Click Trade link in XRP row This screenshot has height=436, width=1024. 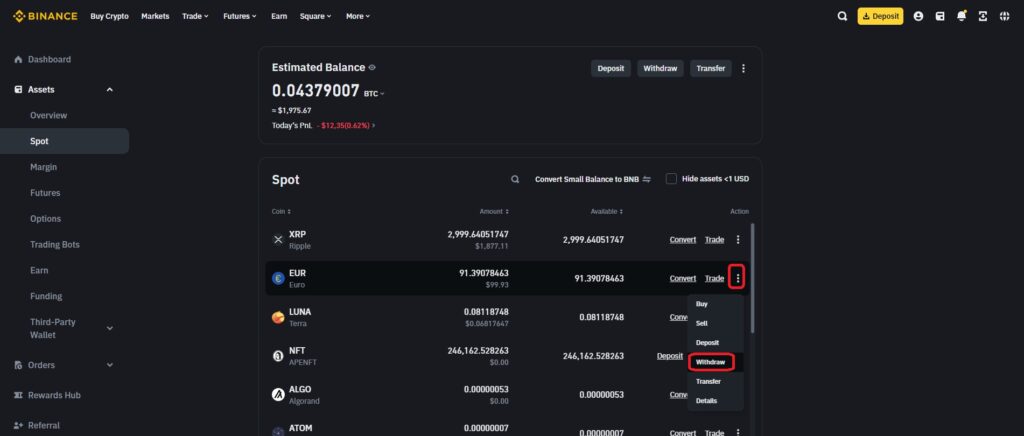point(714,240)
